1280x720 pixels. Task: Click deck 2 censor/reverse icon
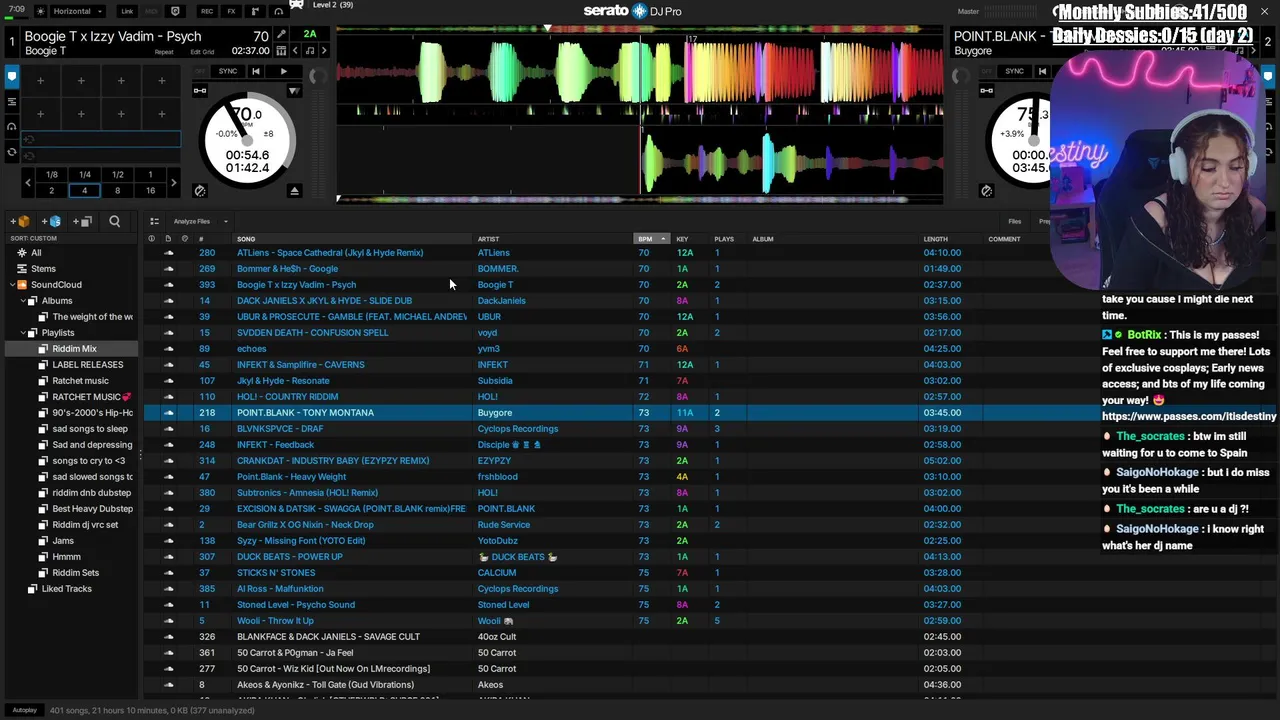(x=986, y=191)
